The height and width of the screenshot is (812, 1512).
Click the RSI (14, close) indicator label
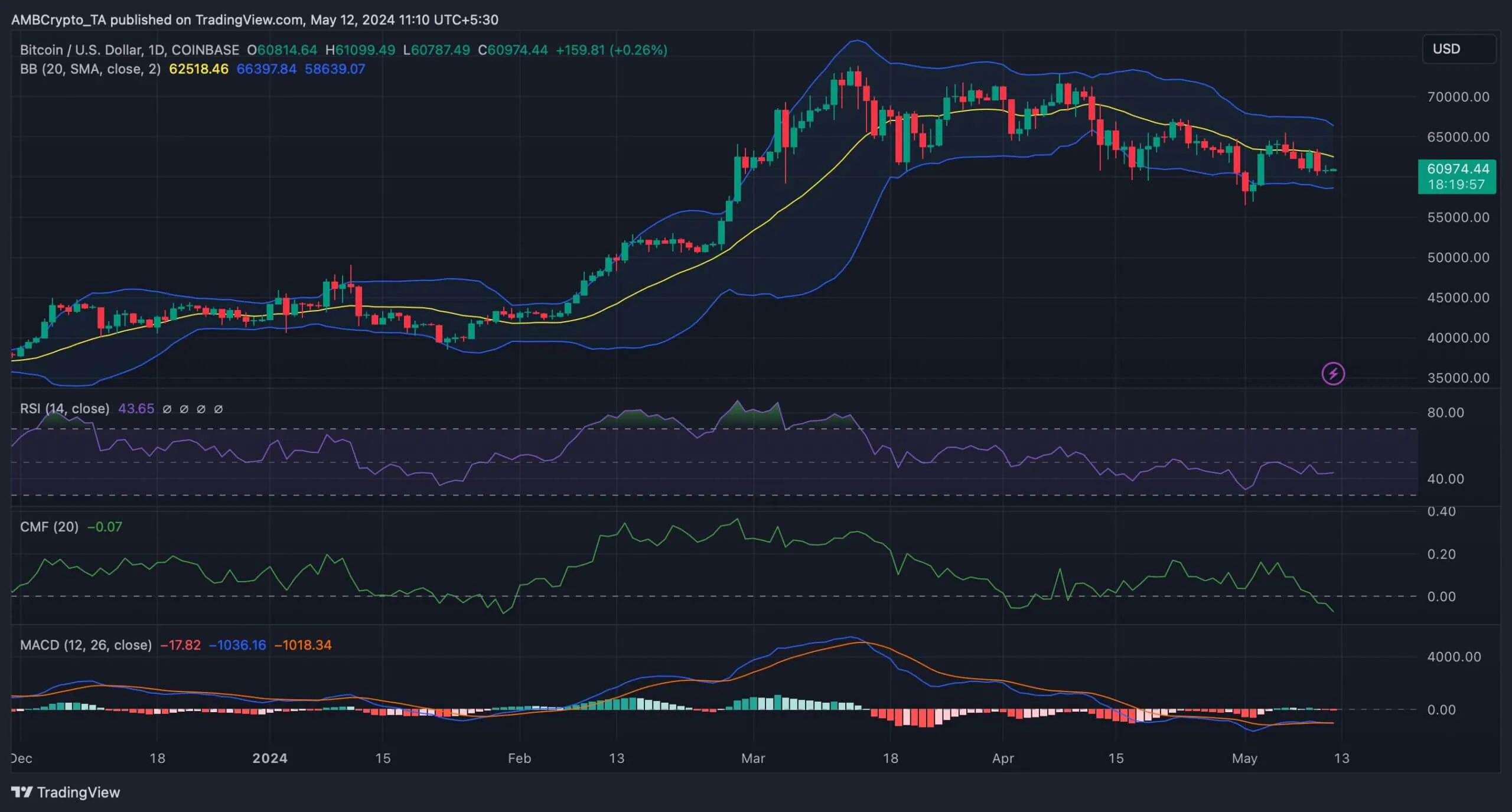[64, 409]
